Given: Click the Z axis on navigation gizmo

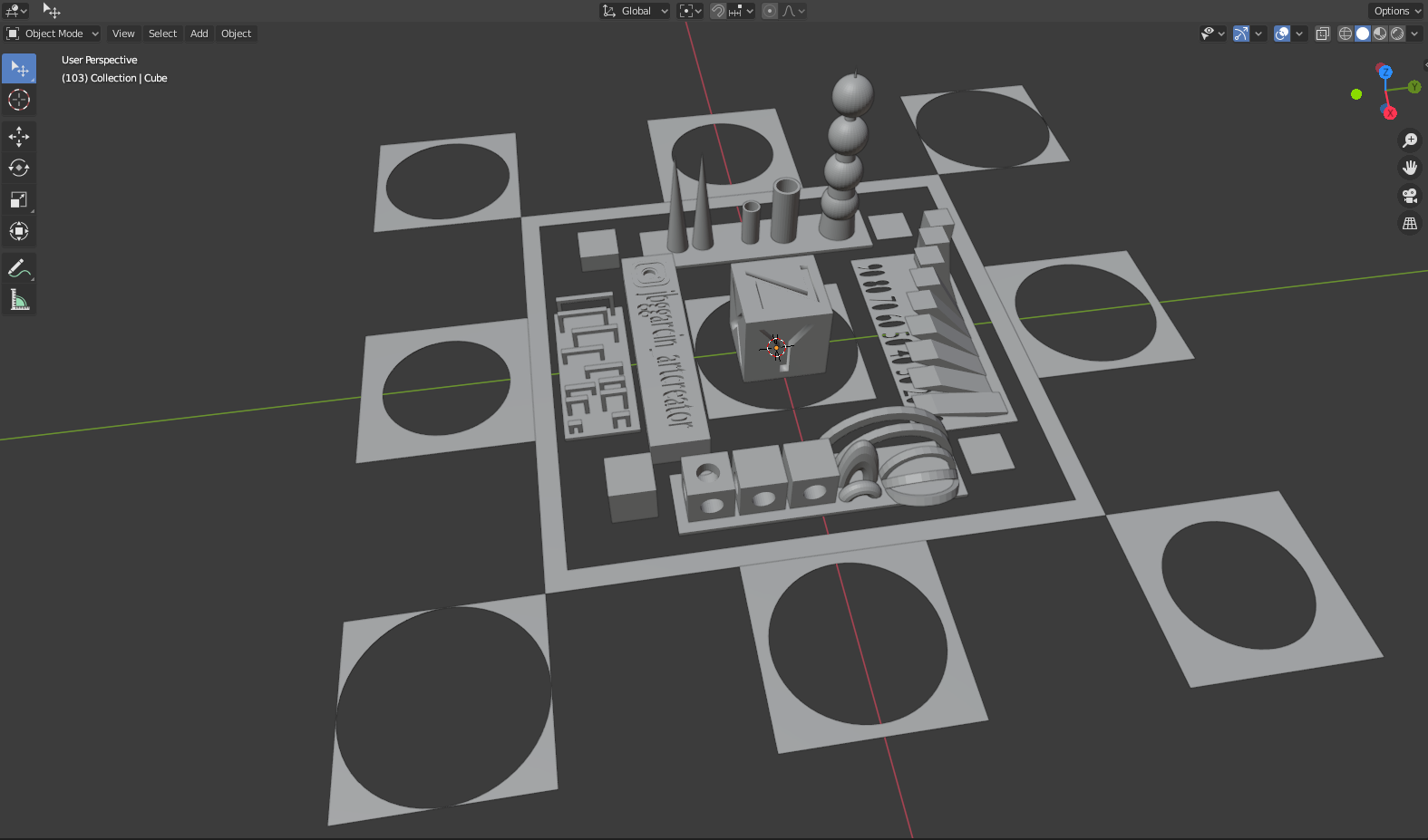Looking at the screenshot, I should coord(1385,72).
